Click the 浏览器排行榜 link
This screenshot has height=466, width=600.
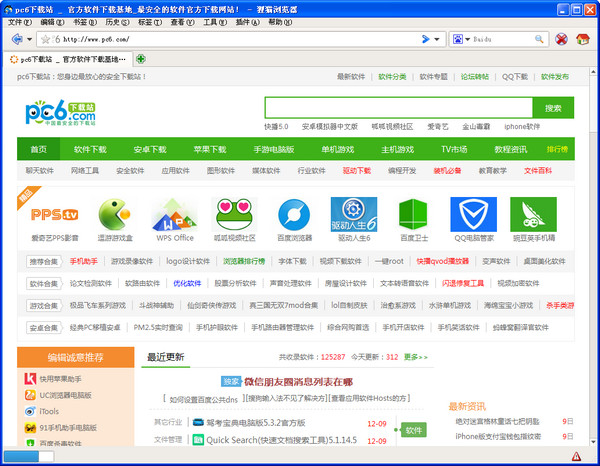pos(244,261)
